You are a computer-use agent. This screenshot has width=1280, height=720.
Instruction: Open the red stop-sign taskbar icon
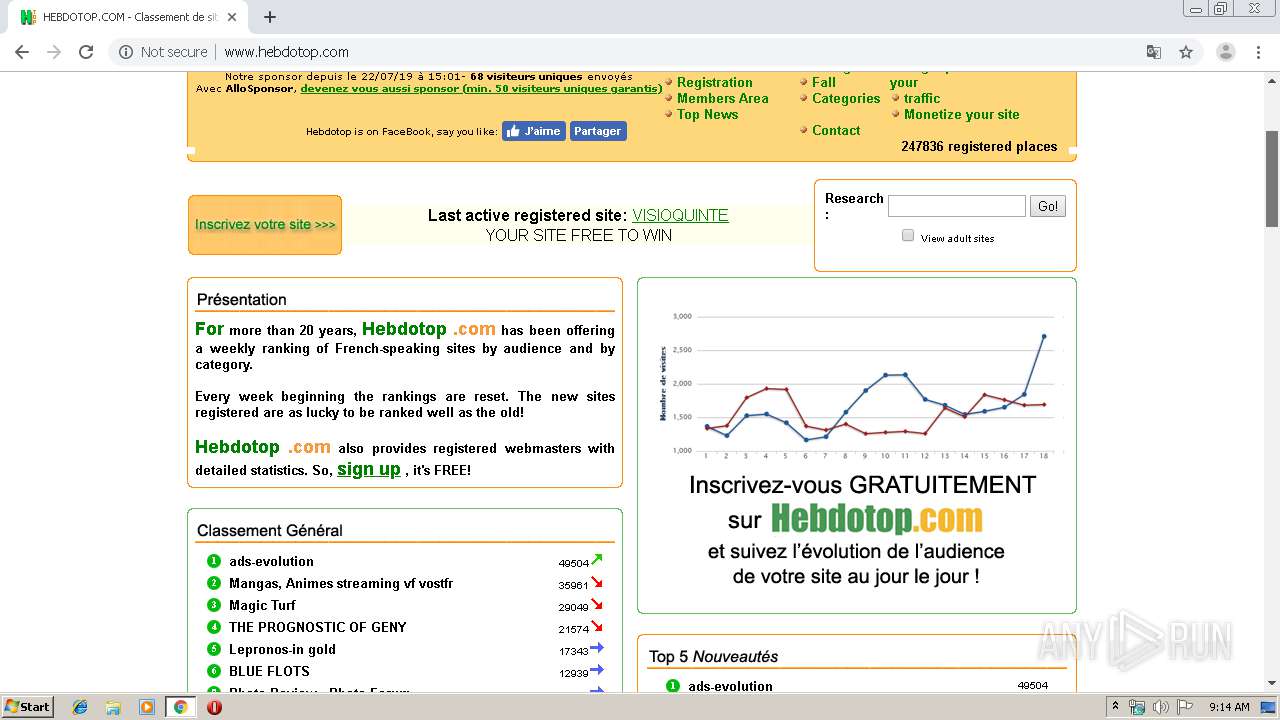point(214,707)
